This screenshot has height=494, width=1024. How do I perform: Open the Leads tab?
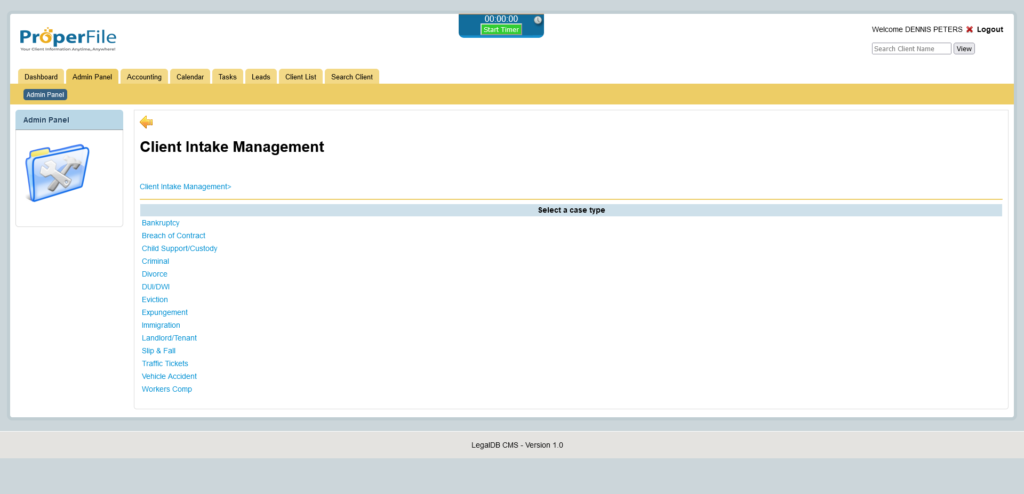(261, 77)
